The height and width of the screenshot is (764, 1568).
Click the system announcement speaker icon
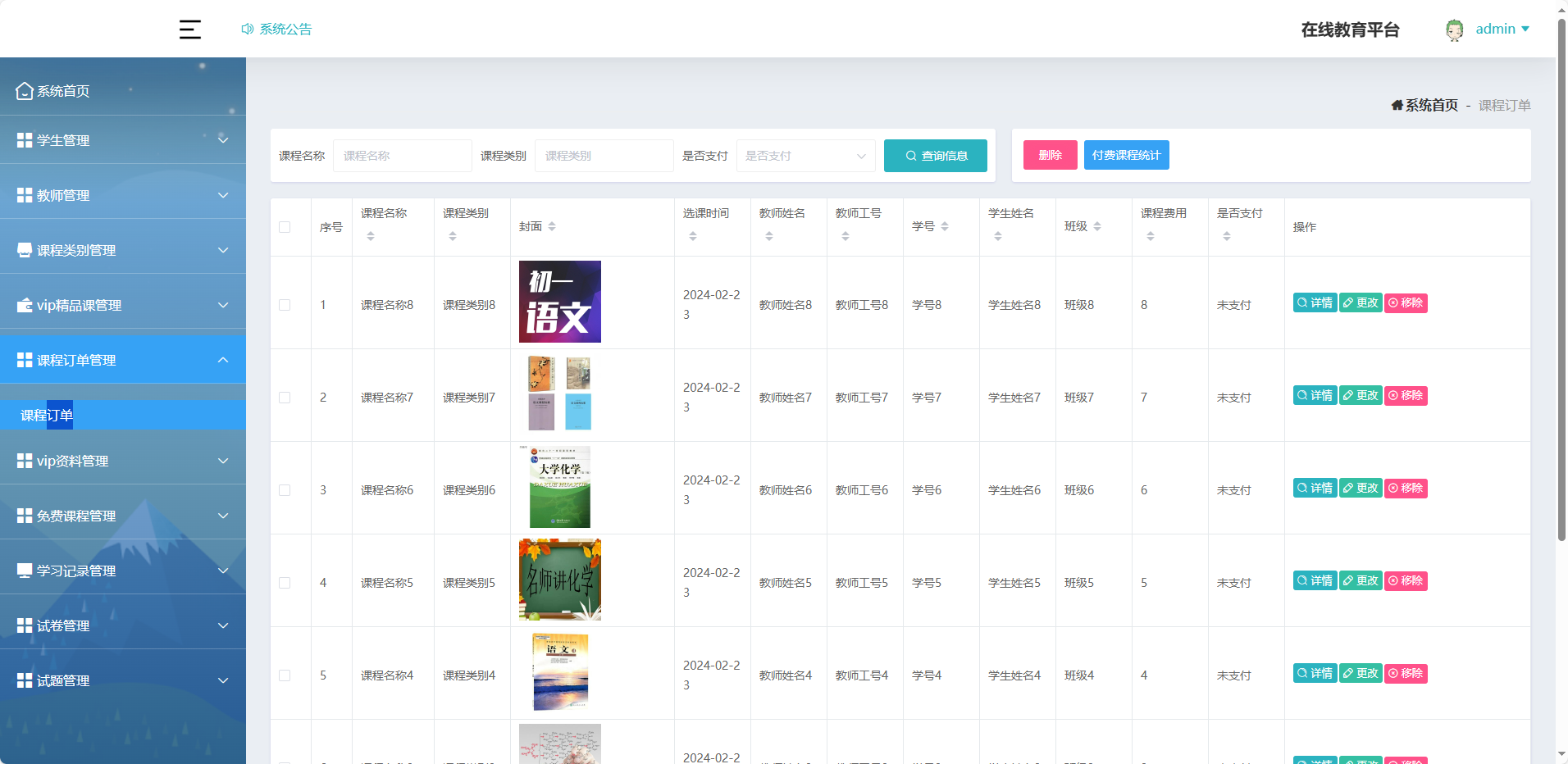(x=247, y=29)
